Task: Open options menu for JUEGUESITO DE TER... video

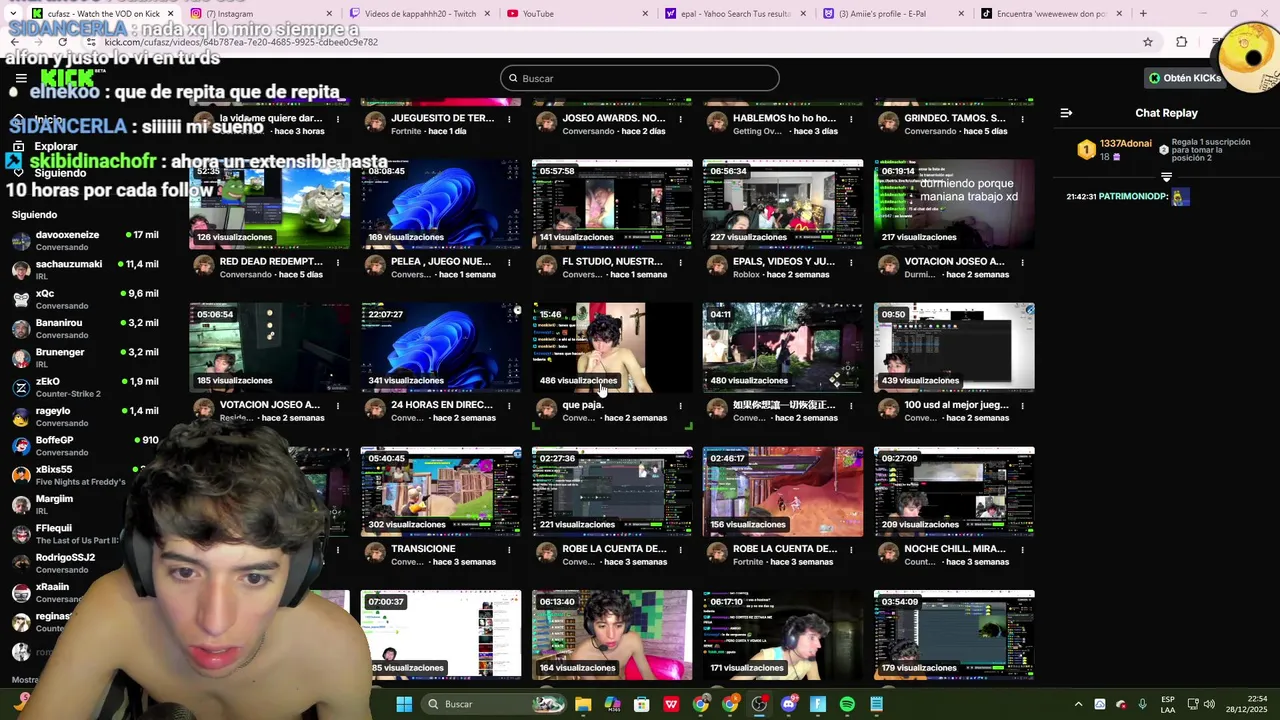Action: click(x=510, y=119)
